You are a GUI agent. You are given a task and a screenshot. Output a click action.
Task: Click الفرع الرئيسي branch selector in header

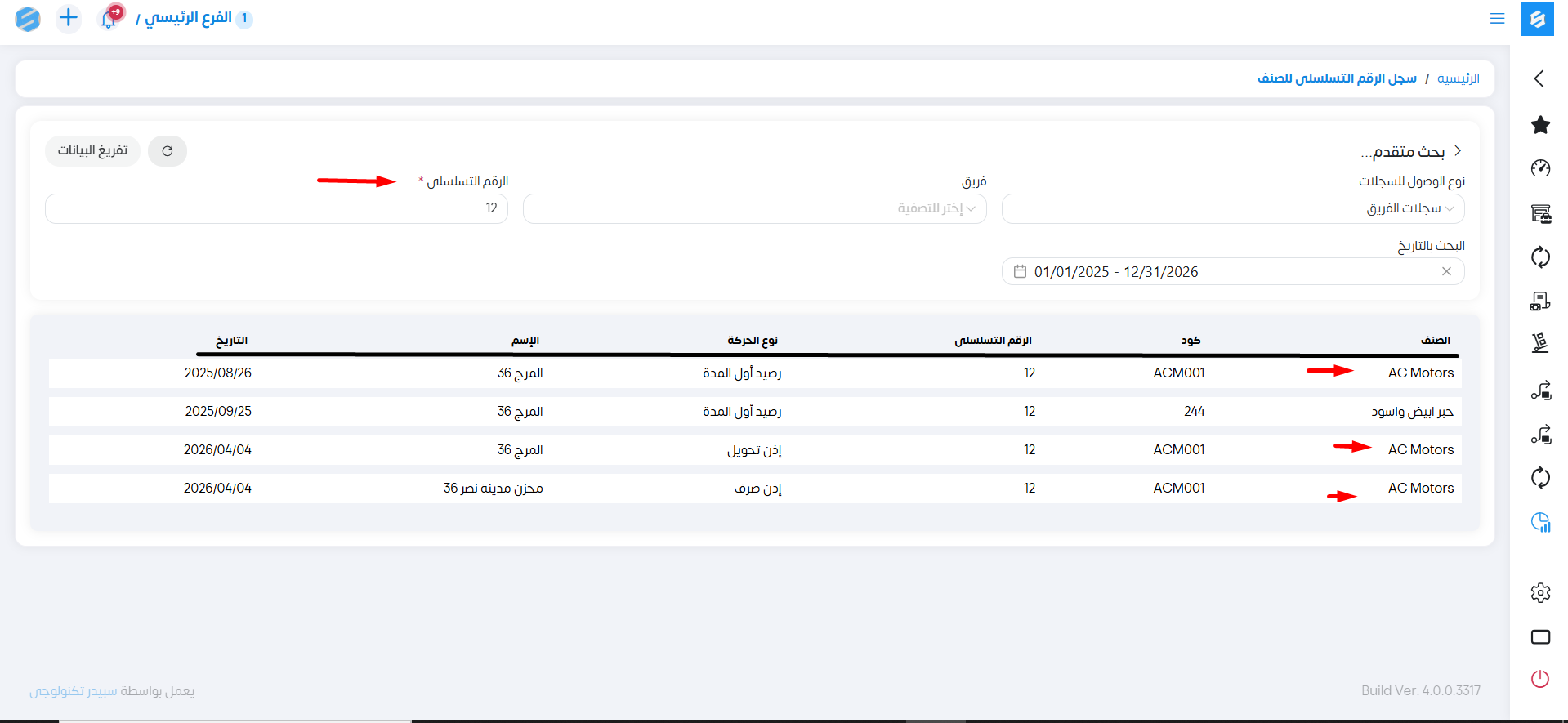[x=189, y=18]
